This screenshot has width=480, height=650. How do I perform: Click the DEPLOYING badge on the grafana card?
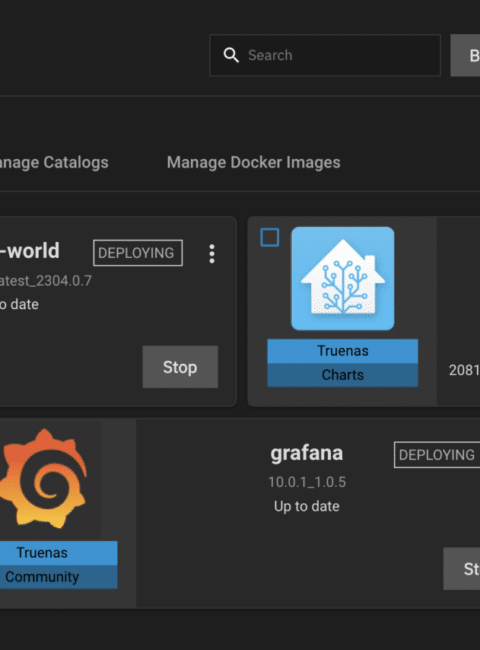[437, 455]
